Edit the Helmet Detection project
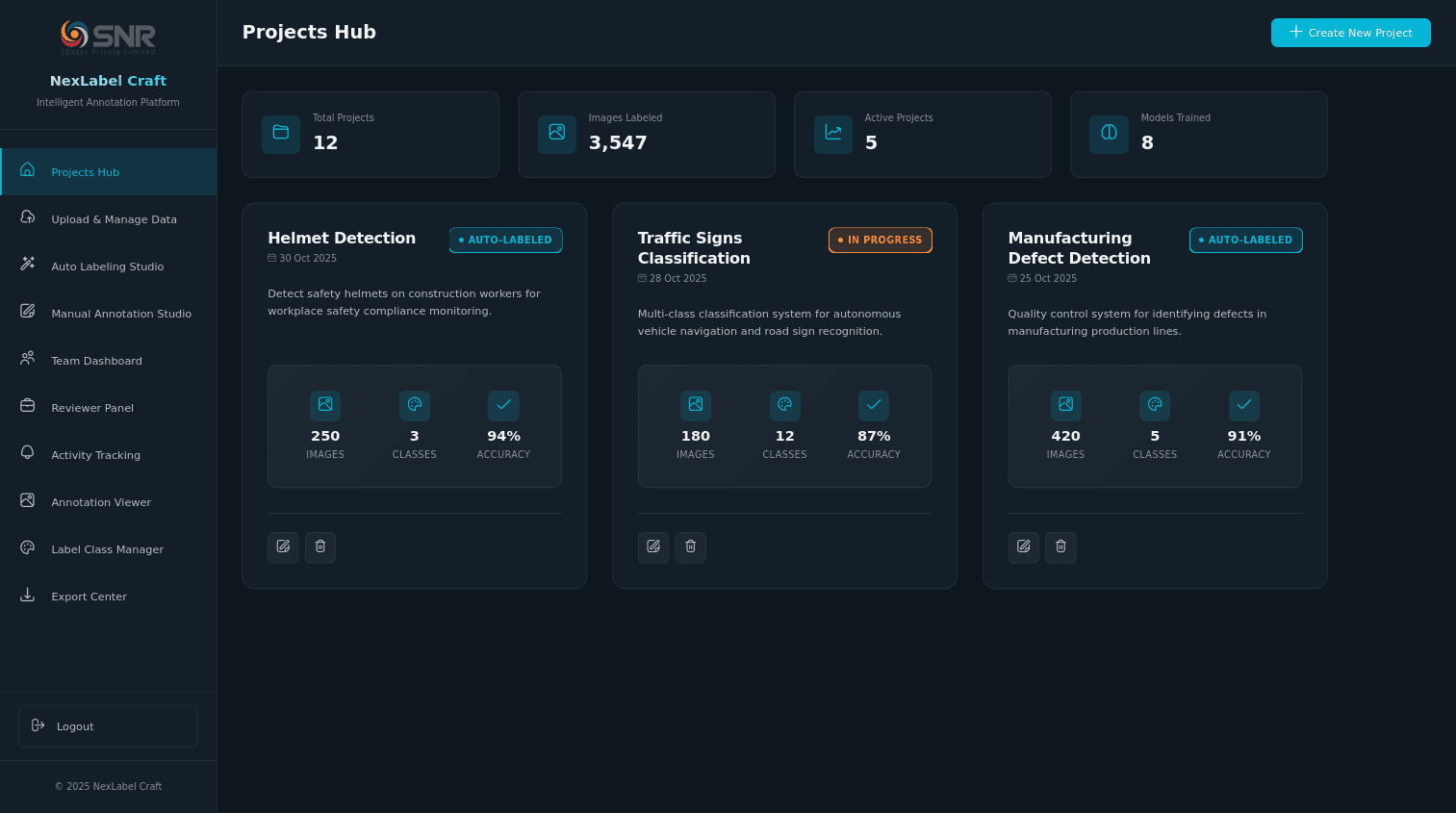 (x=283, y=546)
